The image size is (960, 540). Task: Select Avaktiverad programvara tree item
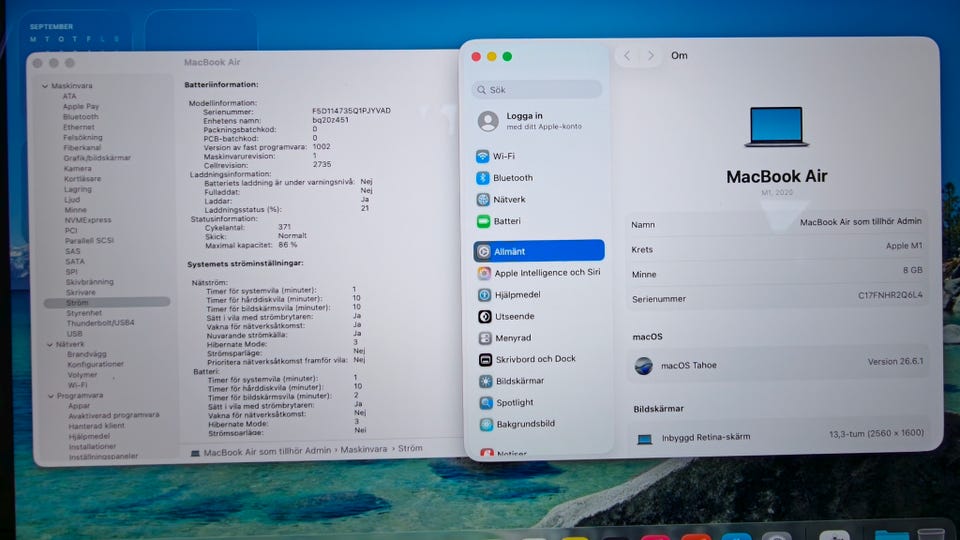pos(114,415)
